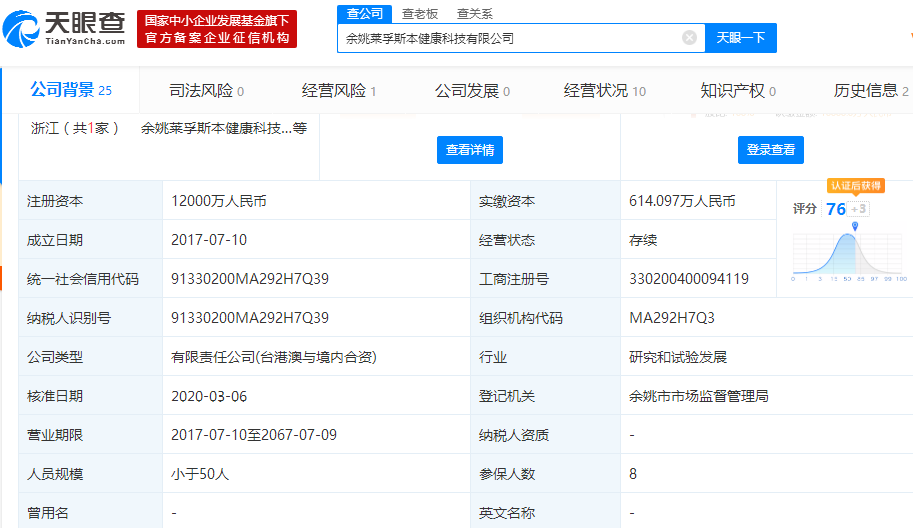Open the 司法风险 tab
913x528 pixels.
click(206, 91)
